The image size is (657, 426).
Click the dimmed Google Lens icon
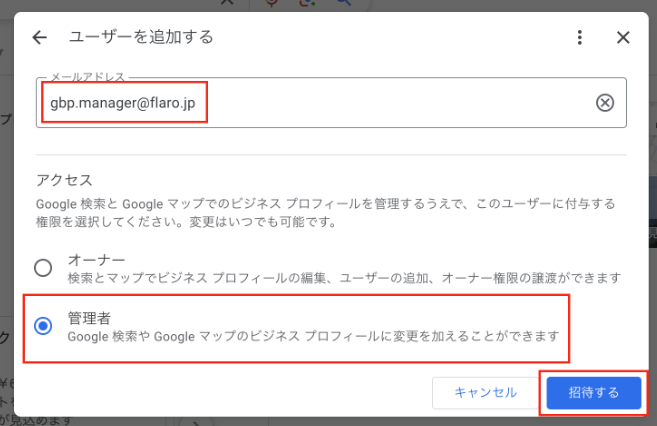click(307, 2)
